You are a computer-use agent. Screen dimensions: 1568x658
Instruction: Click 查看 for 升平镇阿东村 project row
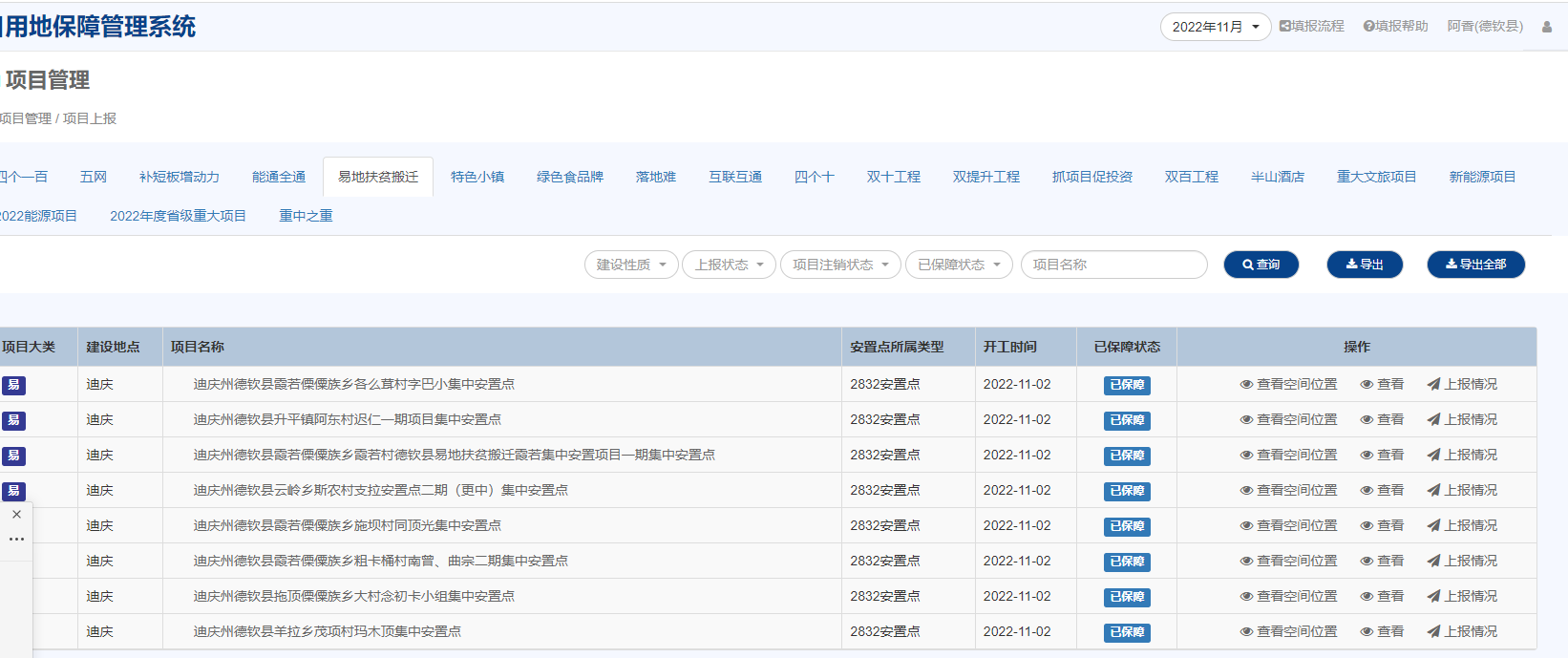pyautogui.click(x=1382, y=419)
